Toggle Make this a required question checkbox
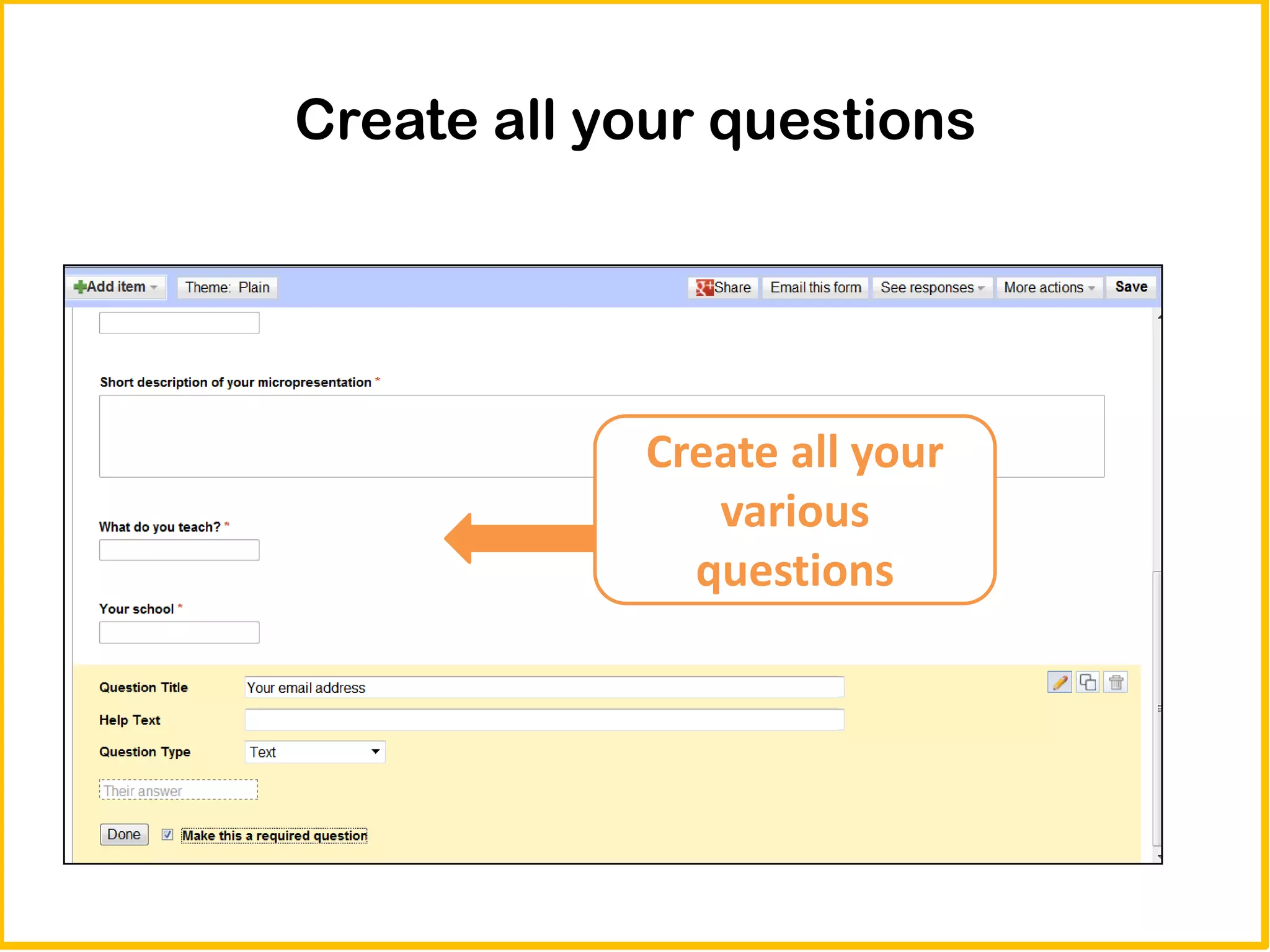Image resolution: width=1270 pixels, height=952 pixels. click(x=167, y=835)
